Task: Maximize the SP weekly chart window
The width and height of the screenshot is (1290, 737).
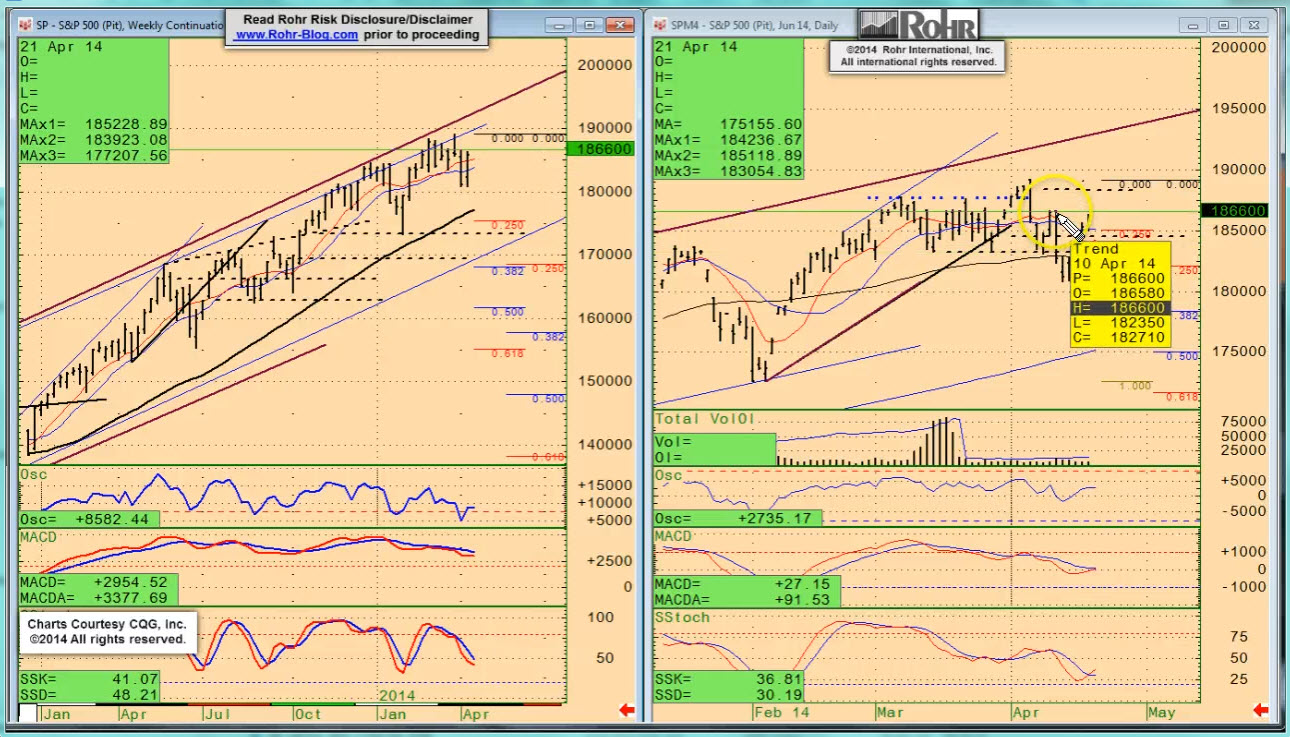Action: coord(590,25)
